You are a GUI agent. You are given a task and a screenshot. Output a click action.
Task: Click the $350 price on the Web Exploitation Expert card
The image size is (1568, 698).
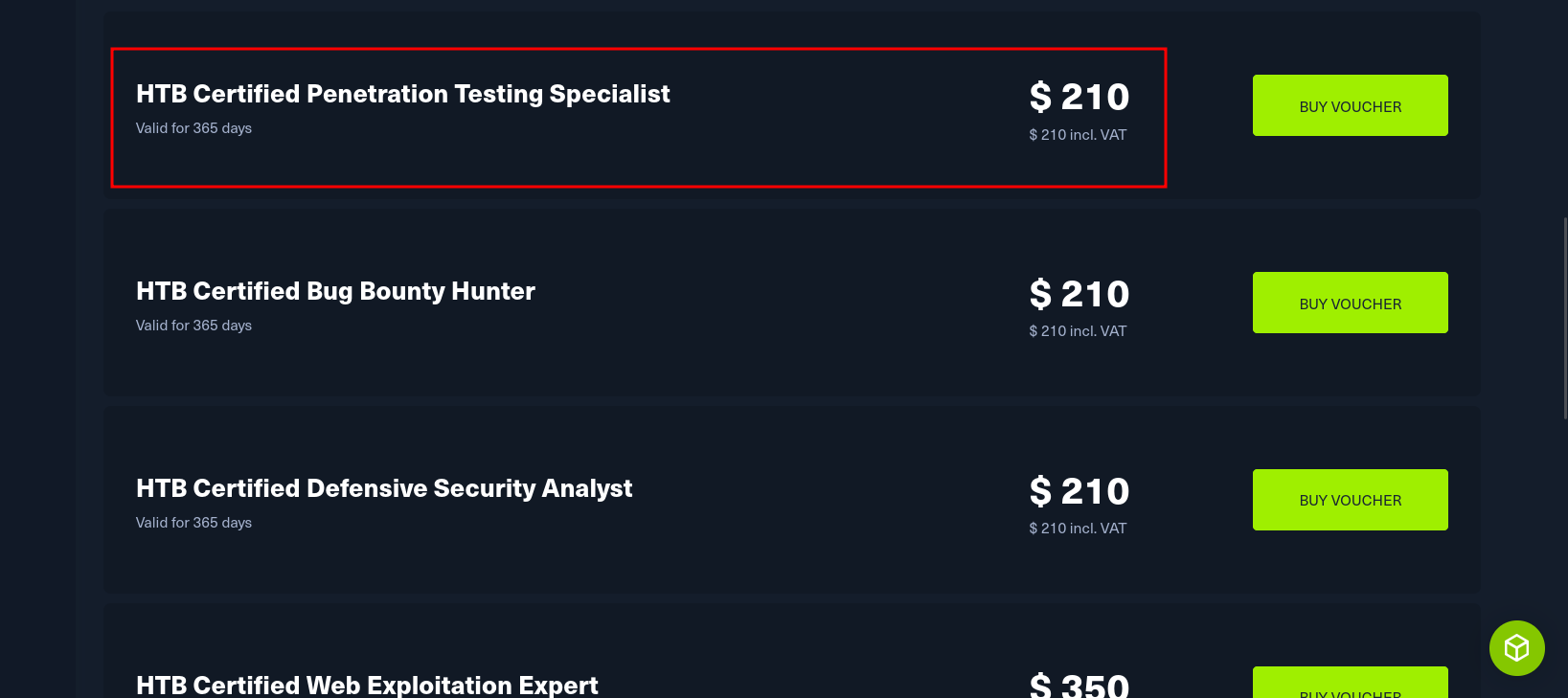1079,682
